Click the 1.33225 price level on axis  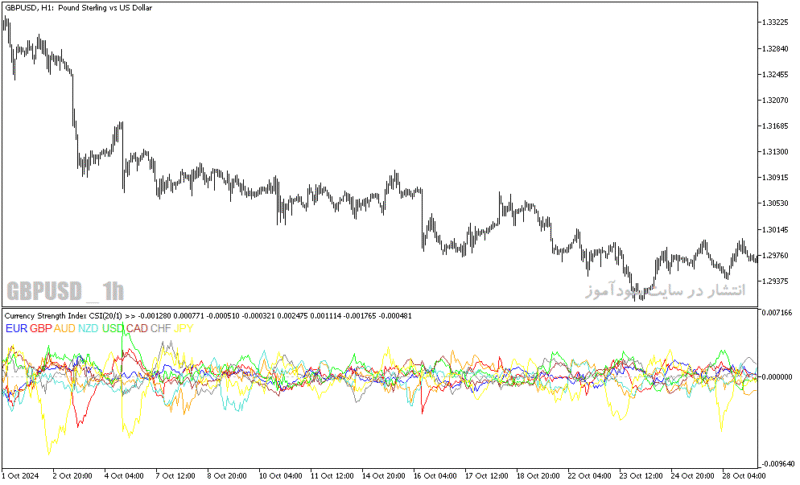[x=775, y=22]
